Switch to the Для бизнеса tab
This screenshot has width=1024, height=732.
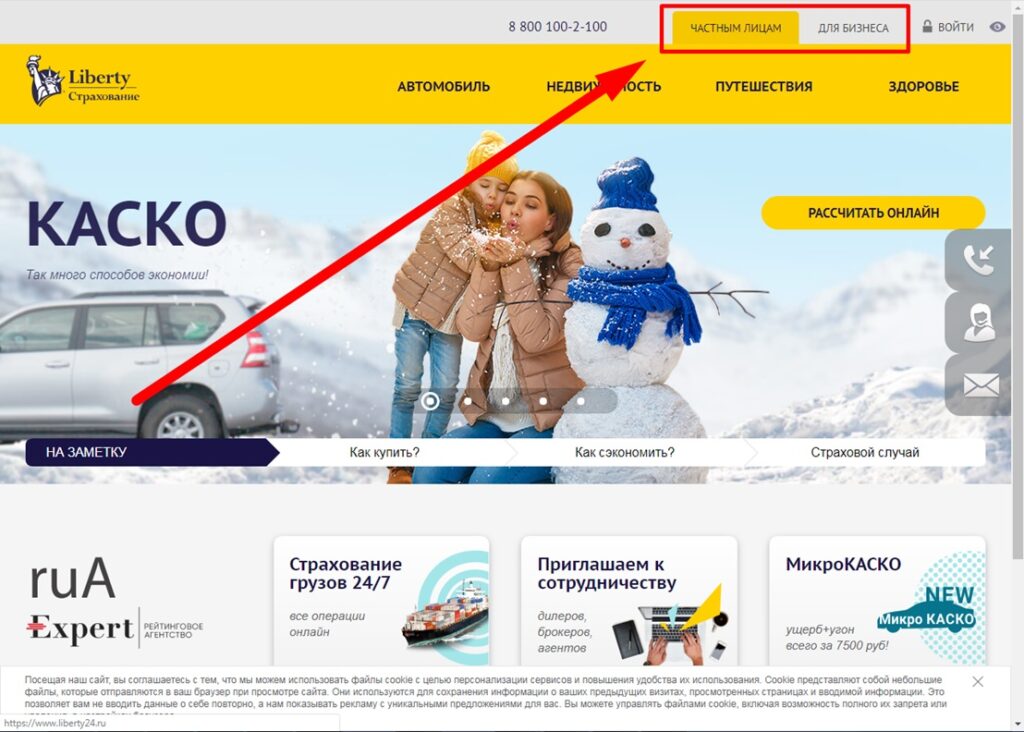pos(853,28)
